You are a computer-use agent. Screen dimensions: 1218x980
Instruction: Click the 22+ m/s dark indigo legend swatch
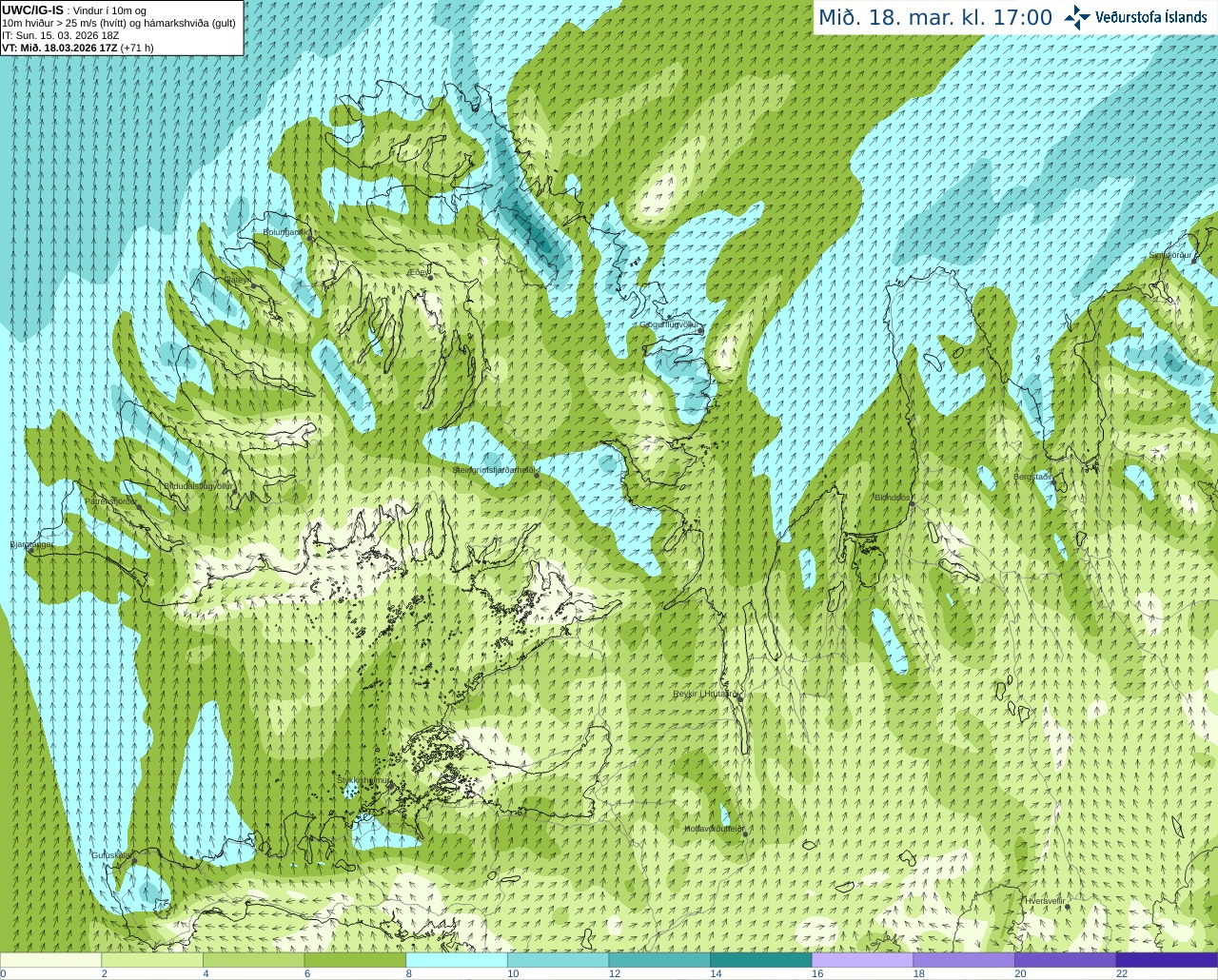click(1168, 960)
